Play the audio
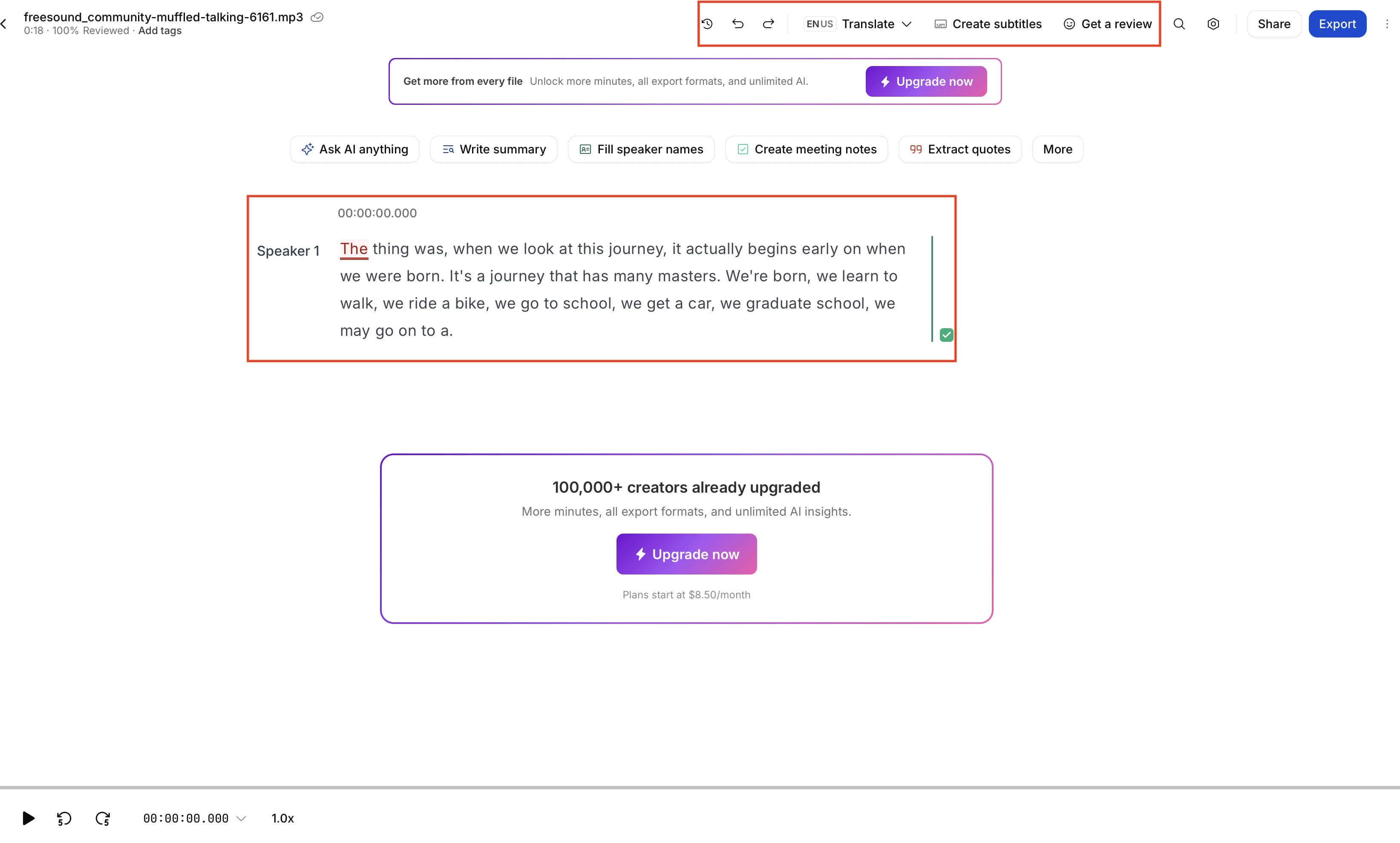The height and width of the screenshot is (843, 1400). point(28,818)
